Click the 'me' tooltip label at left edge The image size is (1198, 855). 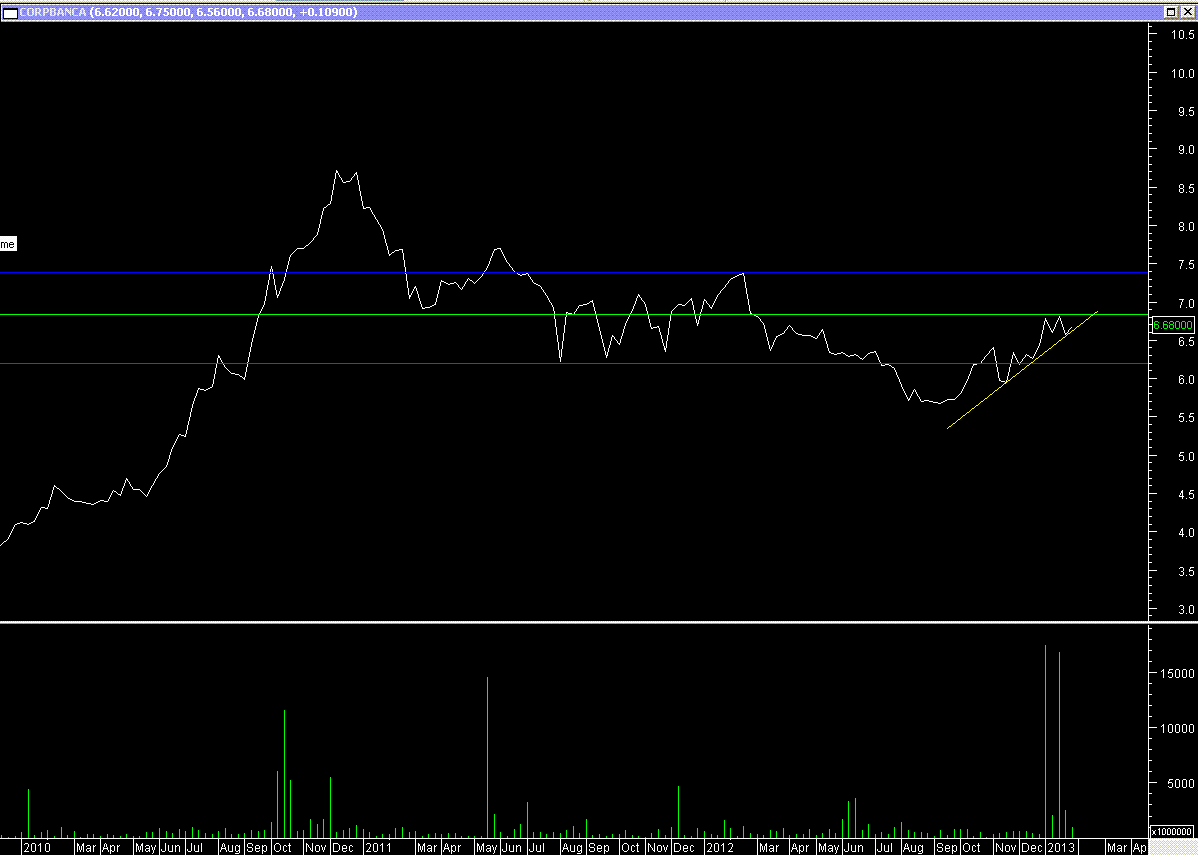click(8, 245)
